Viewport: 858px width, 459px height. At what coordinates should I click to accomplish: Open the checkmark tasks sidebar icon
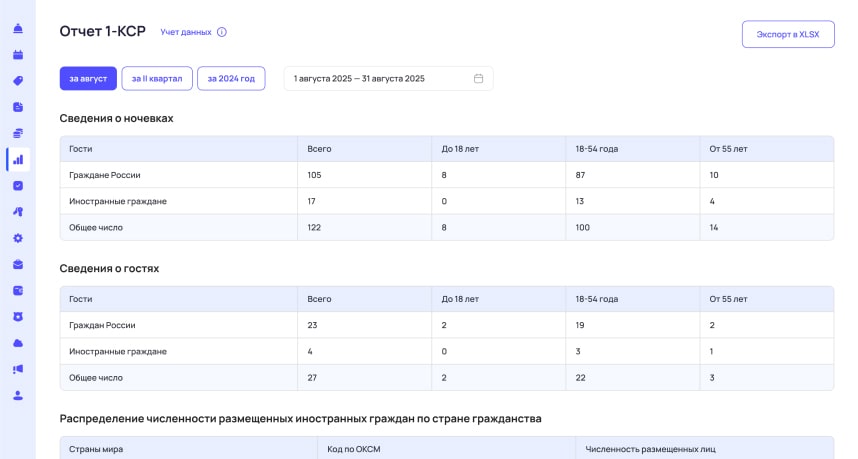(x=18, y=186)
